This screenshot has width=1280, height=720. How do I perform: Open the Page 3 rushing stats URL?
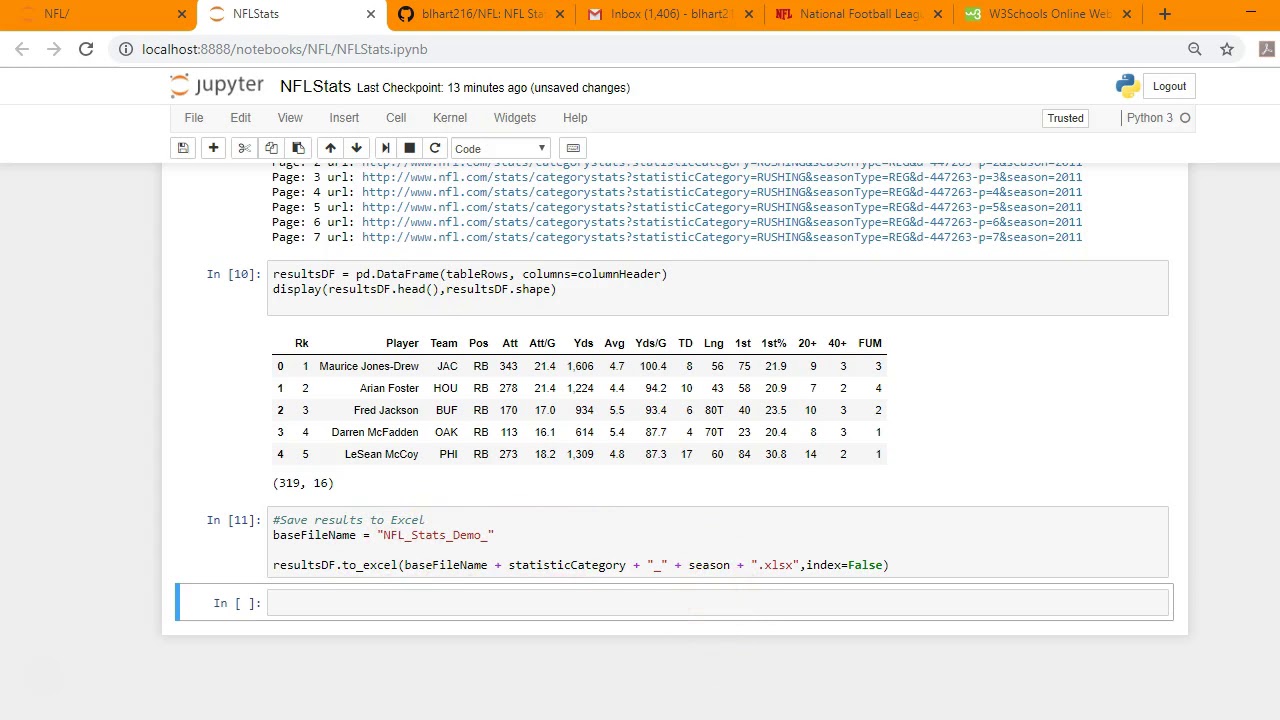click(722, 177)
